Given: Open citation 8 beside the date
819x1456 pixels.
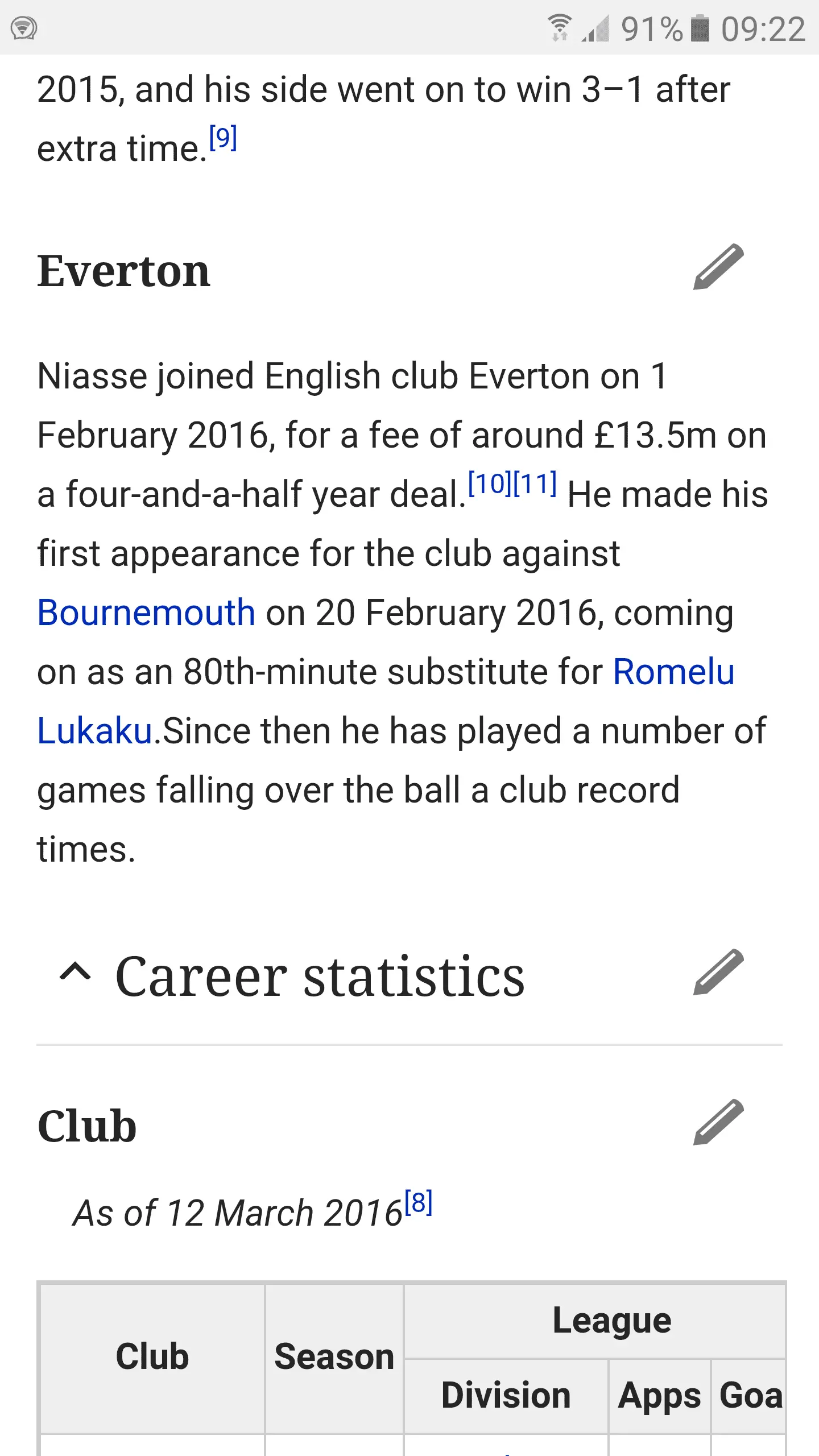Looking at the screenshot, I should tap(419, 1202).
